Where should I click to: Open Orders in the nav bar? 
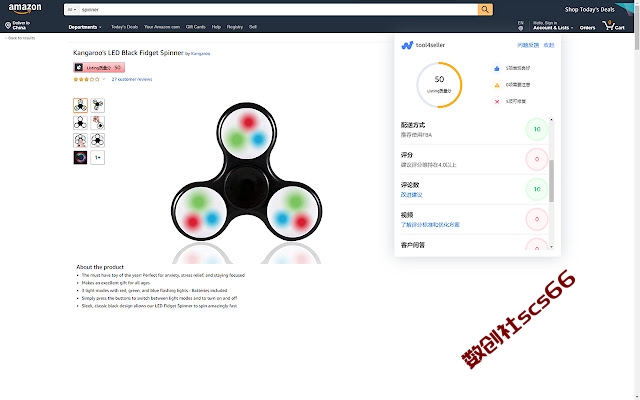587,28
